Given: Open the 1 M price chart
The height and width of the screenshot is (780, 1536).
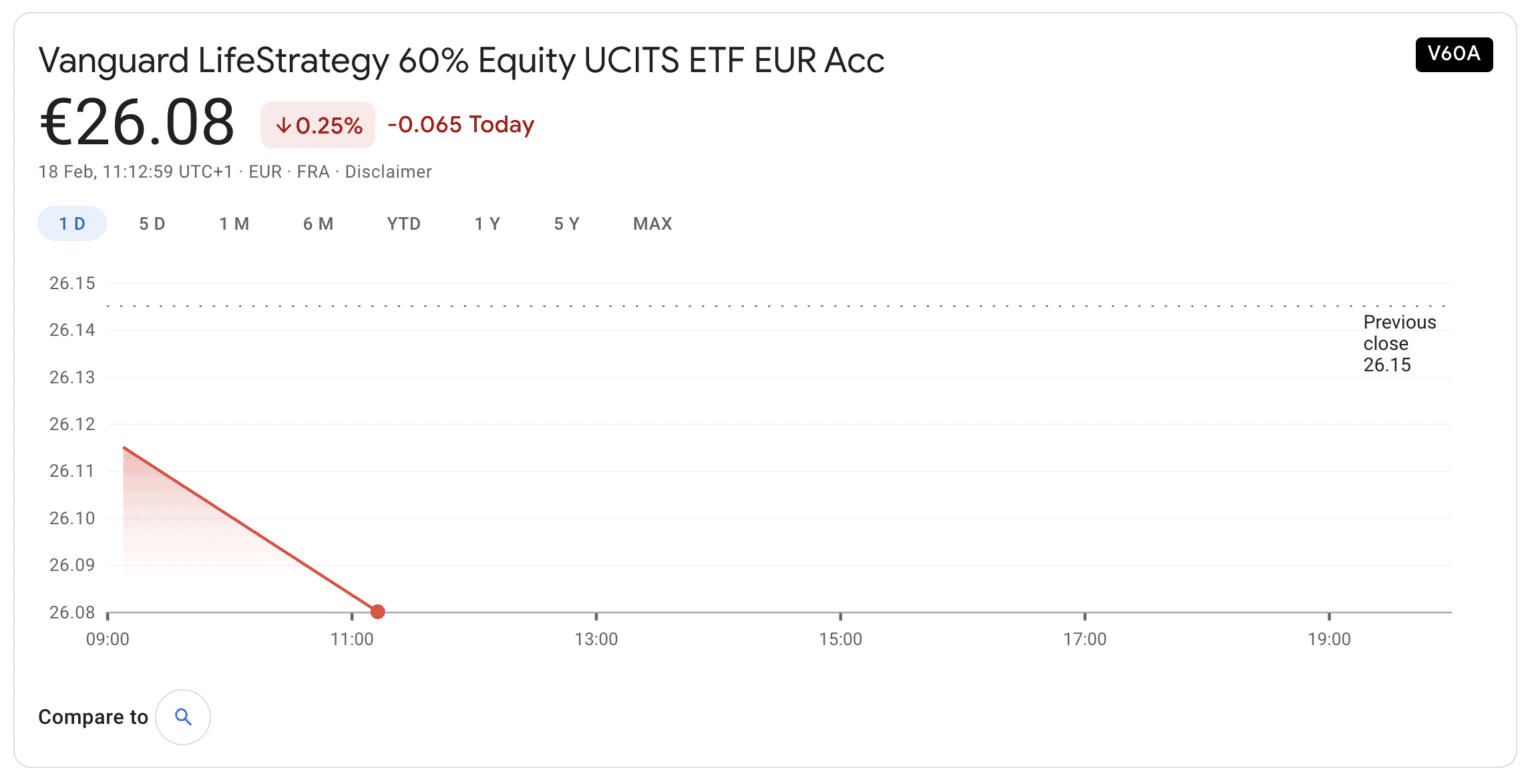Looking at the screenshot, I should click(234, 223).
